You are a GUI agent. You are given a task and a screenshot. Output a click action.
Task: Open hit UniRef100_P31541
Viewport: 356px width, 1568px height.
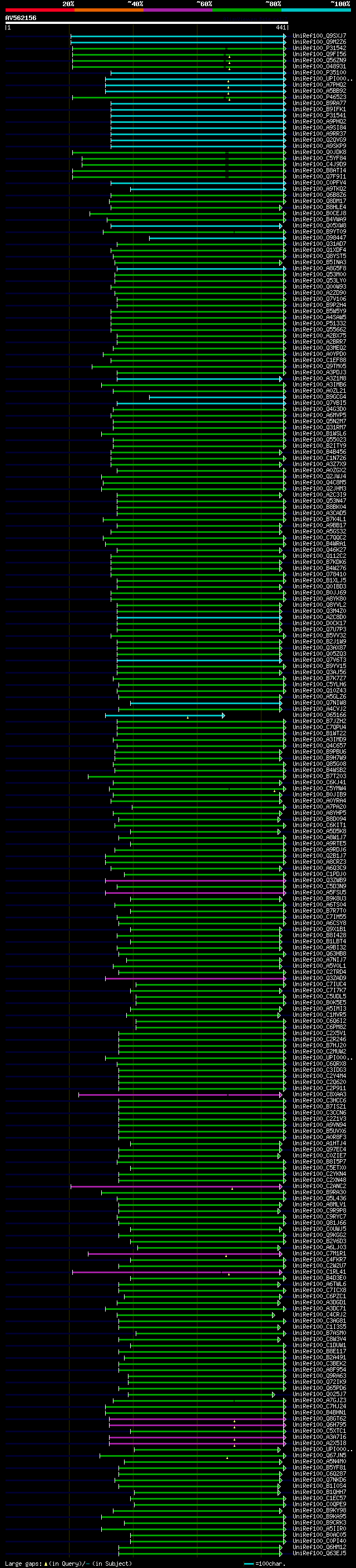(x=319, y=116)
